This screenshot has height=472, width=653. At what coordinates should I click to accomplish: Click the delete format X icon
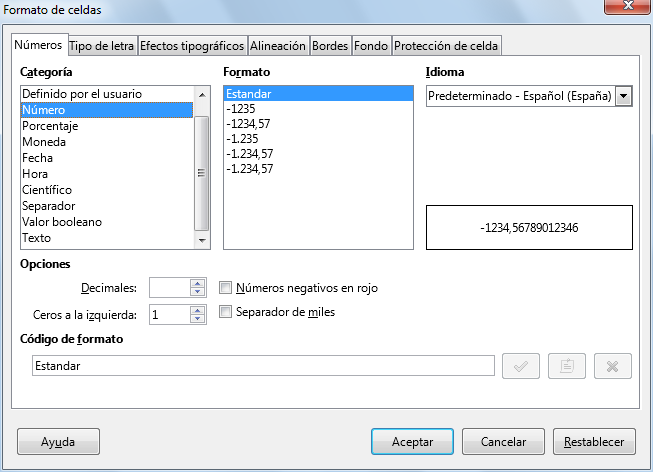point(613,366)
